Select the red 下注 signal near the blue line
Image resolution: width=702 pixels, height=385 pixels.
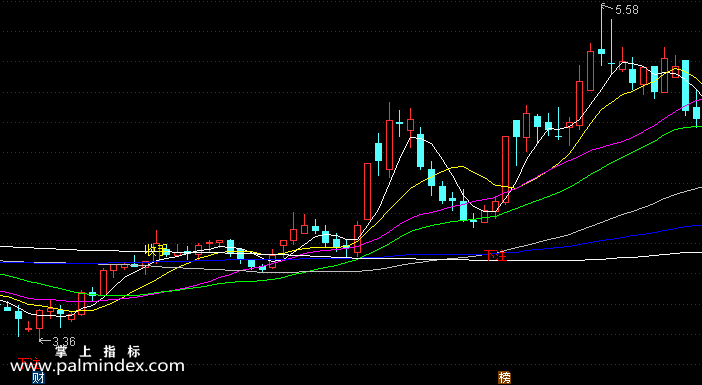pyautogui.click(x=495, y=256)
